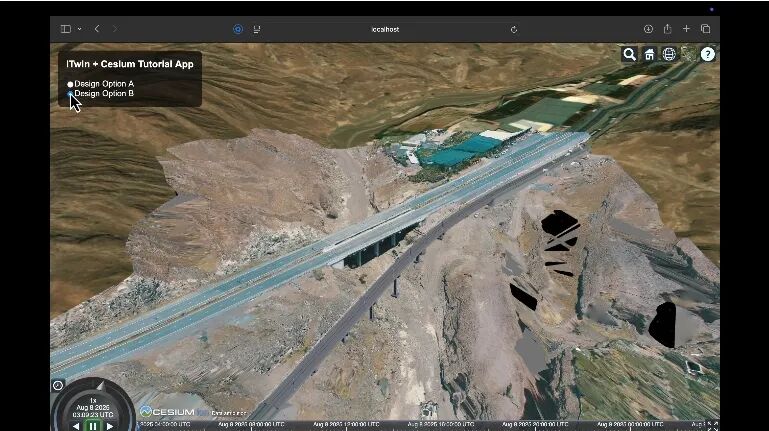This screenshot has height=431, width=769.
Task: Click the iTwin + Cesium Tutorial App title
Action: [x=130, y=64]
